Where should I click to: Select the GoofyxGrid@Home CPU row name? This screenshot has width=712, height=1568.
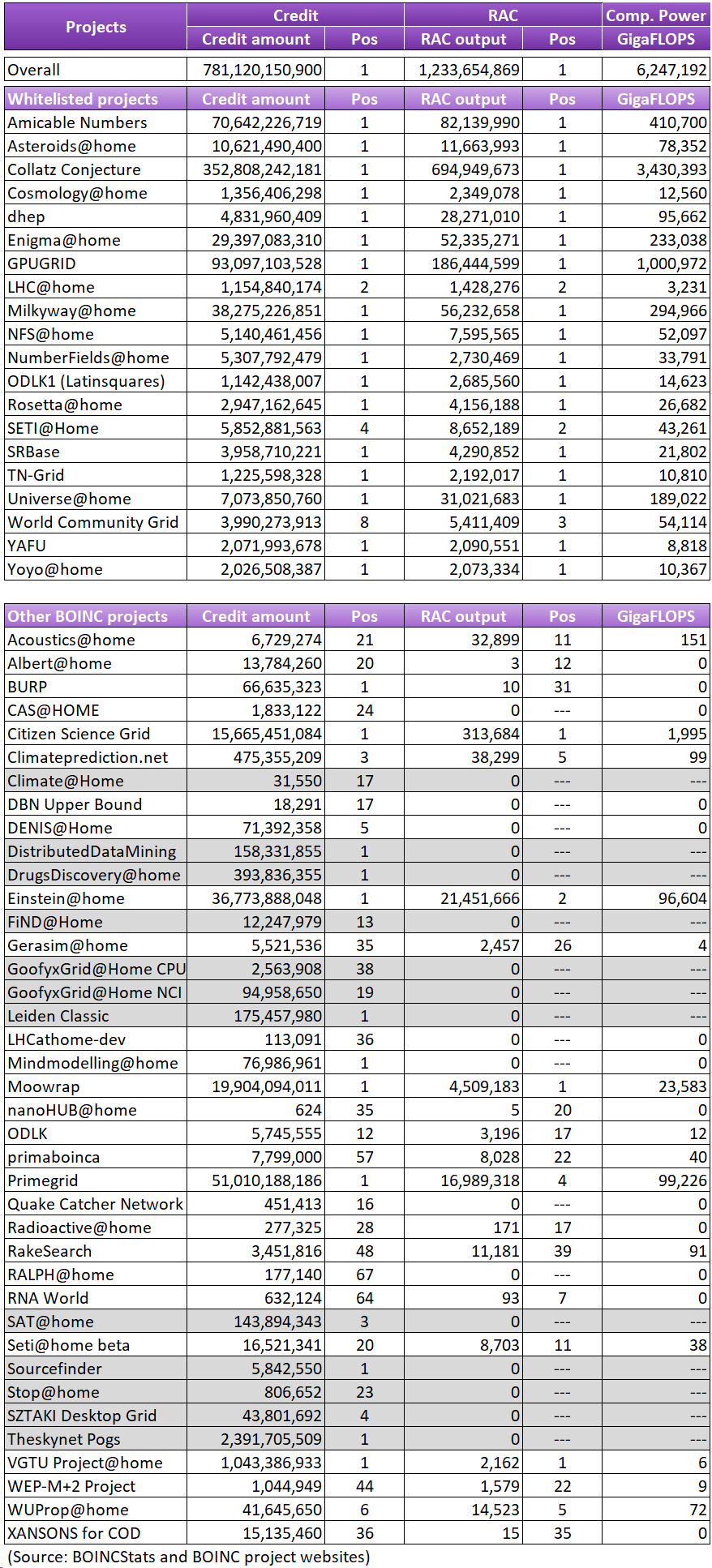pos(97,969)
